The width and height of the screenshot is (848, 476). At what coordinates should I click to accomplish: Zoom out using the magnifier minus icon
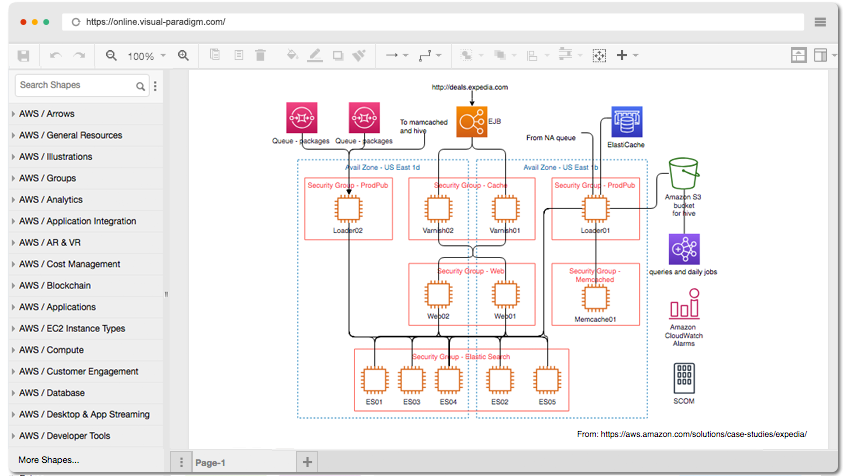111,55
